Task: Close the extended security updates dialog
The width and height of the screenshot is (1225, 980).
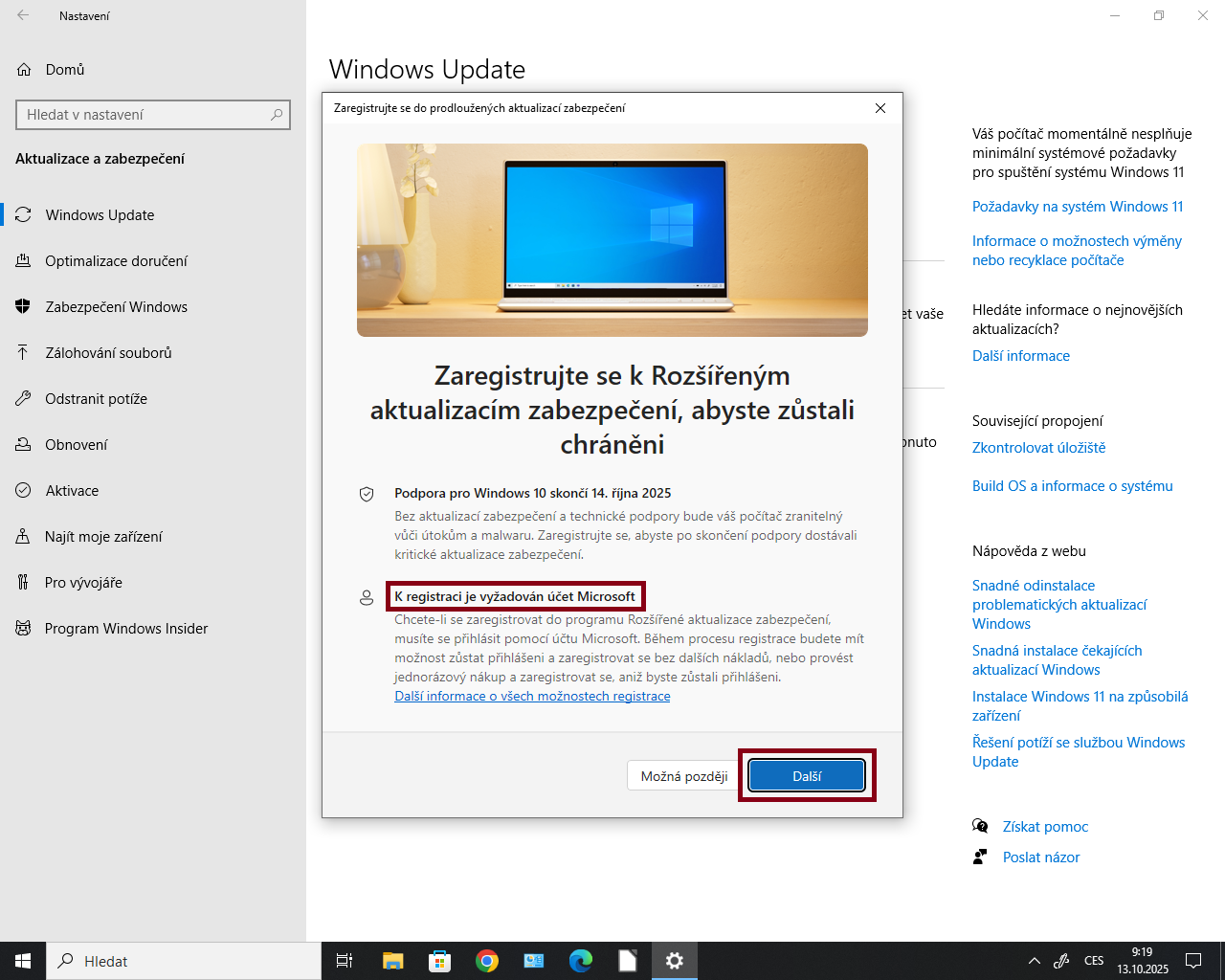Action: pyautogui.click(x=880, y=108)
